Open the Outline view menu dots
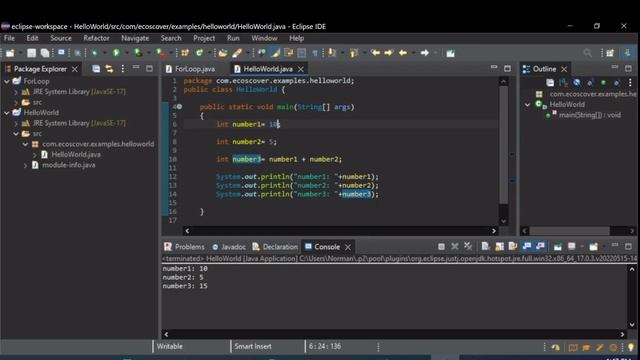This screenshot has width=640, height=360. point(630,82)
